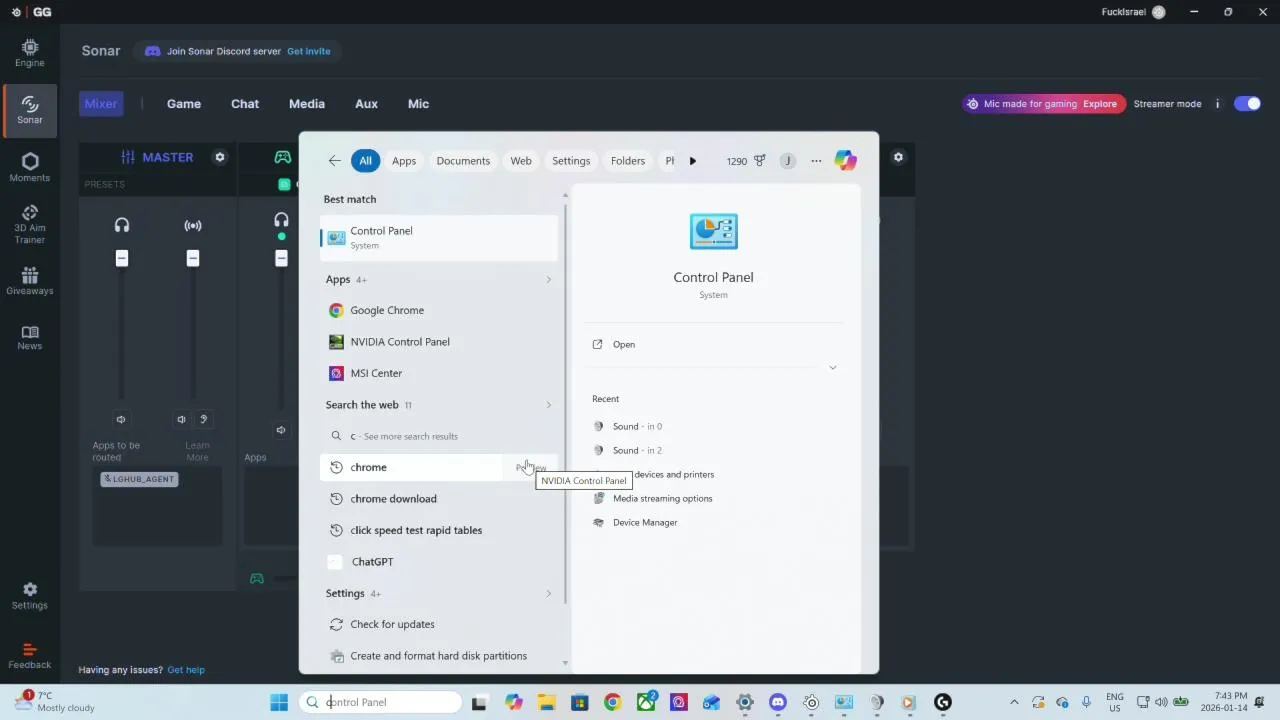Click Explore on the mic banner

[x=1100, y=104]
